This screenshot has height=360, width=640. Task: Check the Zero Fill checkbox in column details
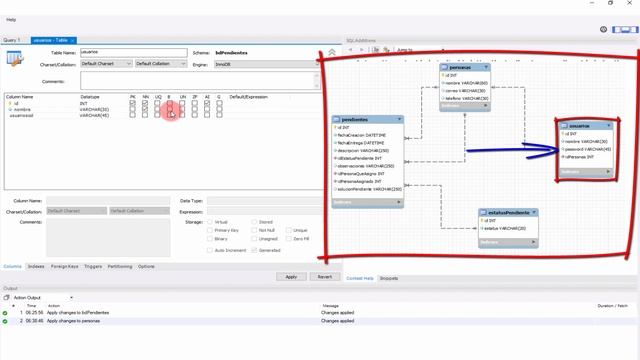click(x=289, y=239)
